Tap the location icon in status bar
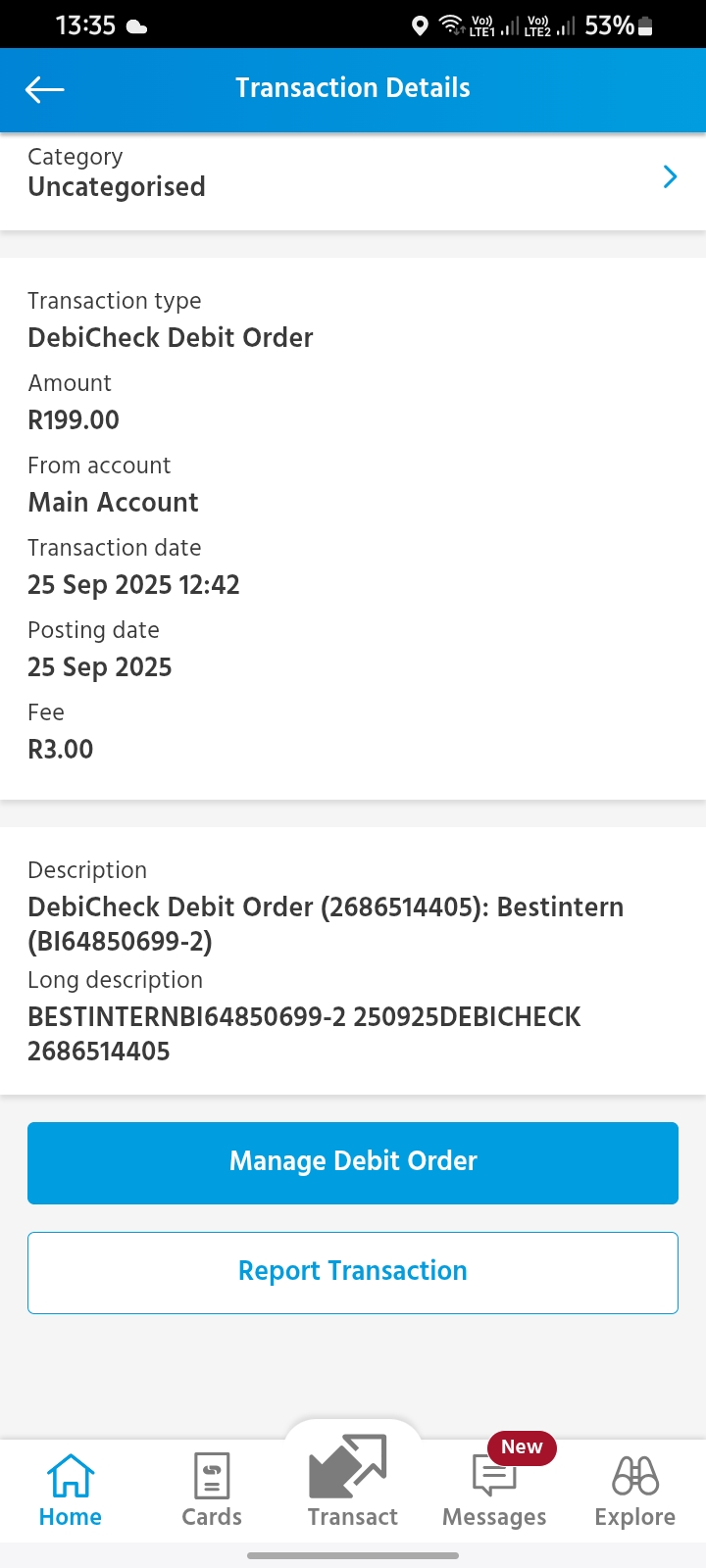Image resolution: width=706 pixels, height=1568 pixels. click(420, 25)
